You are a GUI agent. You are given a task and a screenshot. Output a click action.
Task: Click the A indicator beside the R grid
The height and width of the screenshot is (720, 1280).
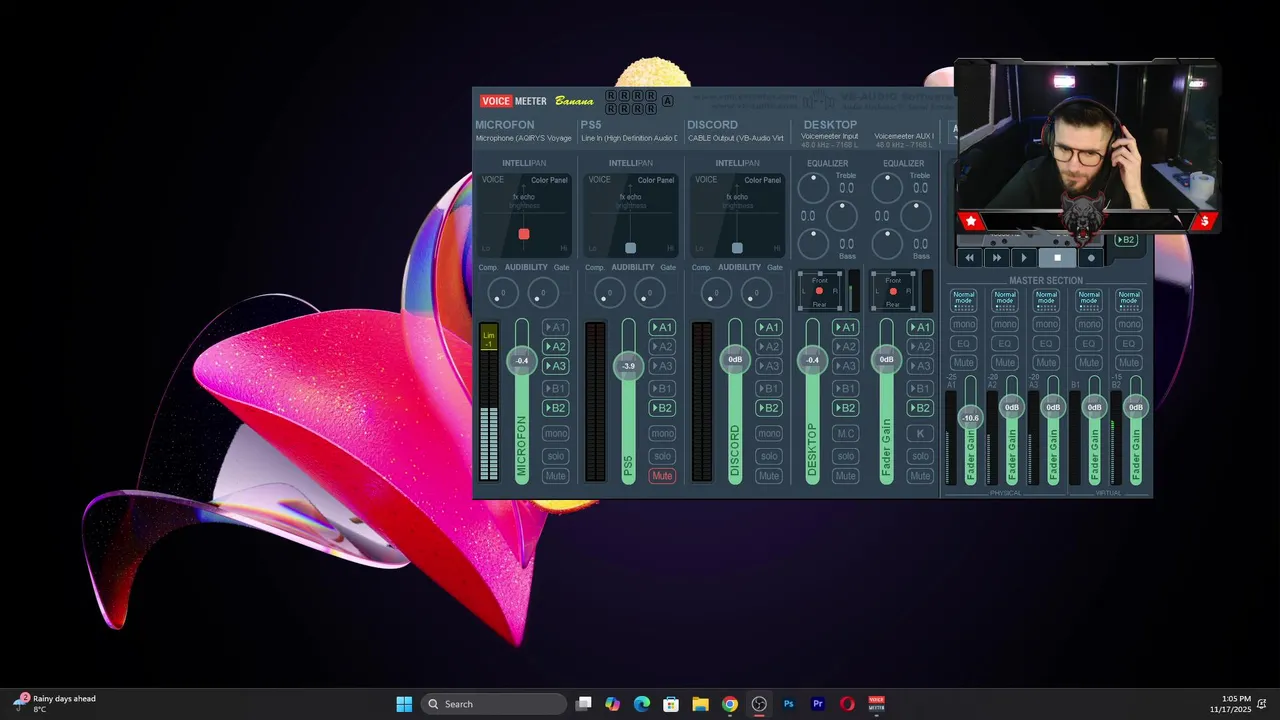click(x=668, y=101)
